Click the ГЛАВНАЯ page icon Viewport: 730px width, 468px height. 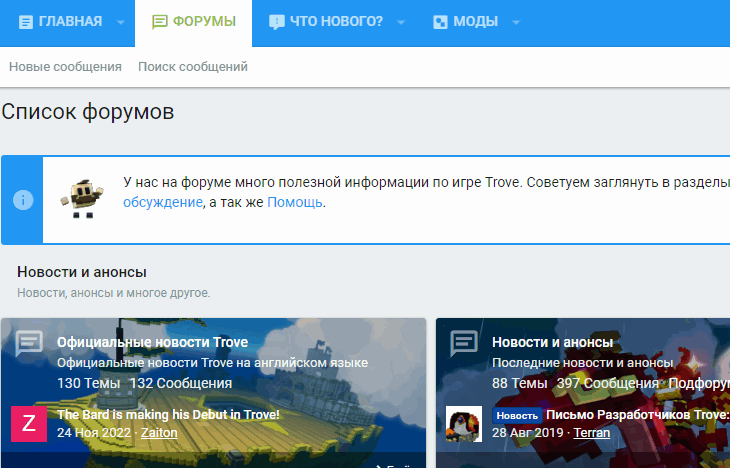tap(26, 22)
